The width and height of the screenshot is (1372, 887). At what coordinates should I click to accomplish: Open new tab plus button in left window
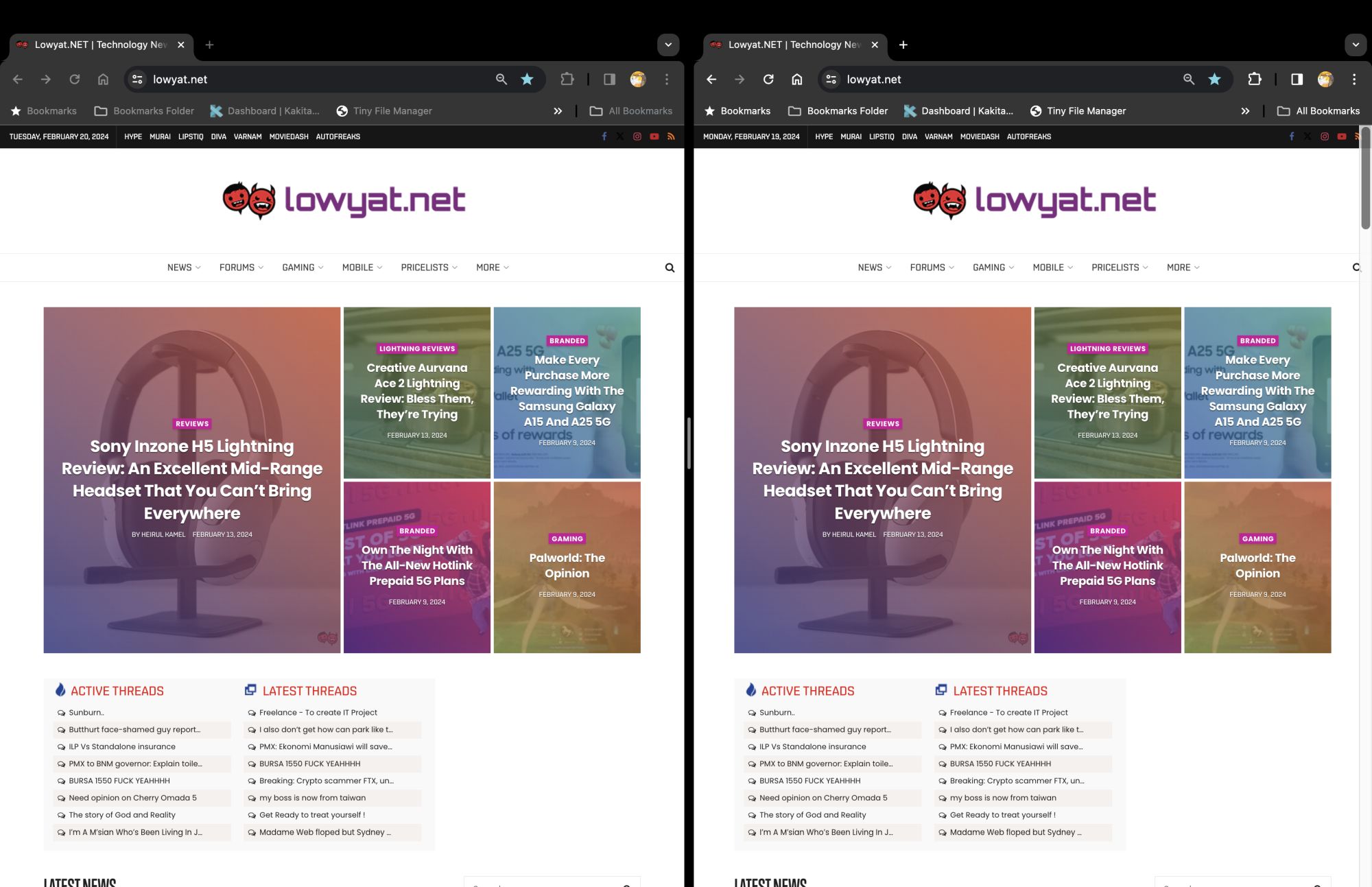click(210, 45)
